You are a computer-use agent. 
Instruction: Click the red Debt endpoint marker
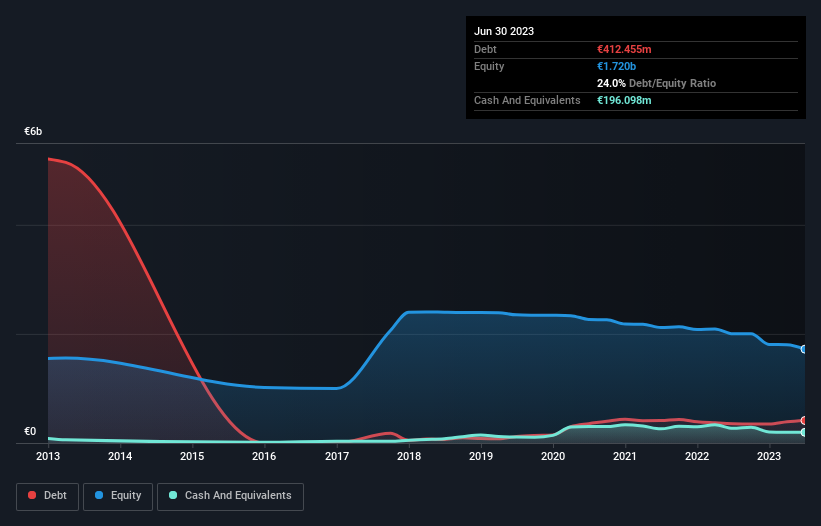[x=804, y=420]
